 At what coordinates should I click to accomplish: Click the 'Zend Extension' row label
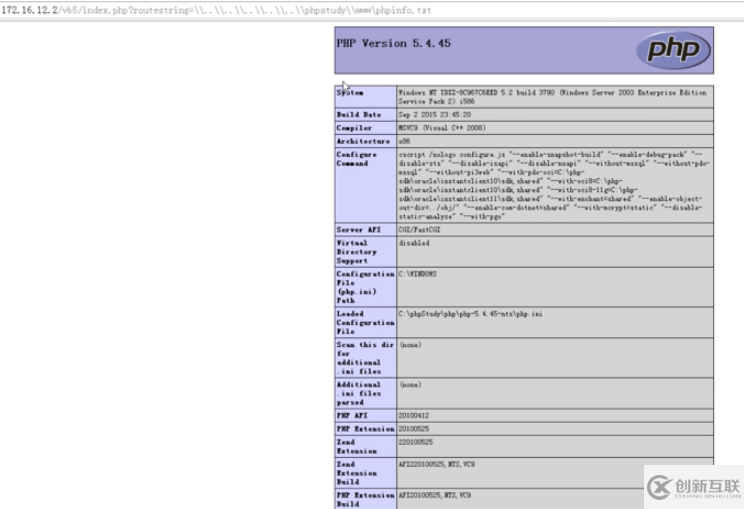coord(356,446)
